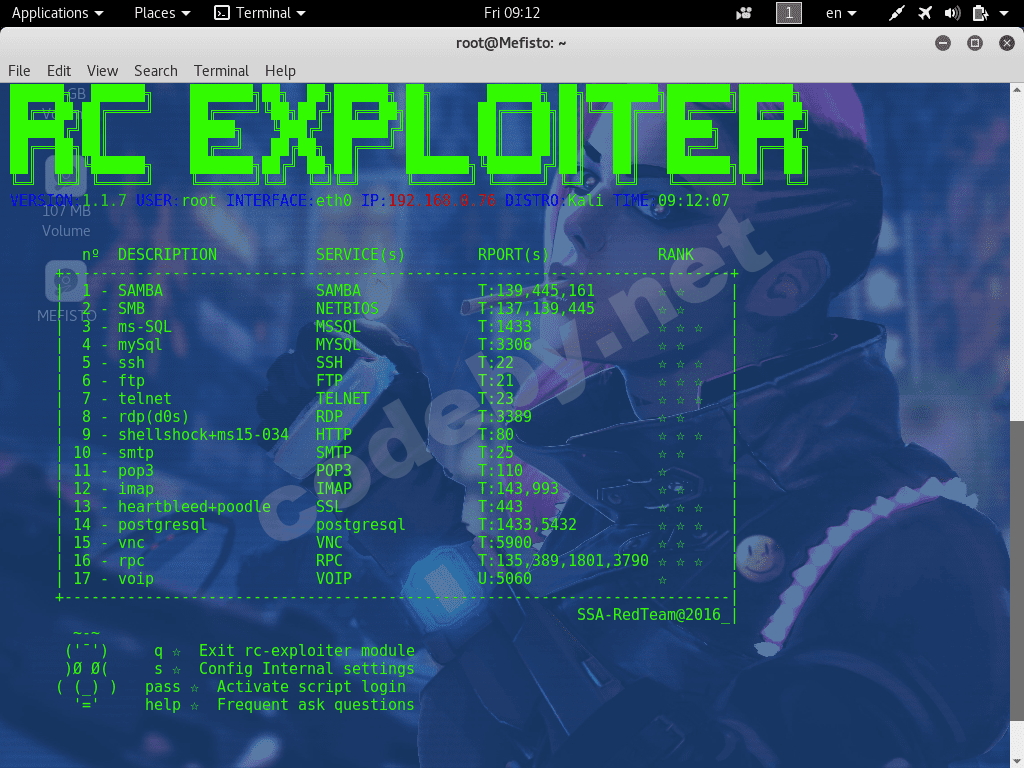Click the RANK column header
This screenshot has width=1024, height=768.
click(676, 254)
